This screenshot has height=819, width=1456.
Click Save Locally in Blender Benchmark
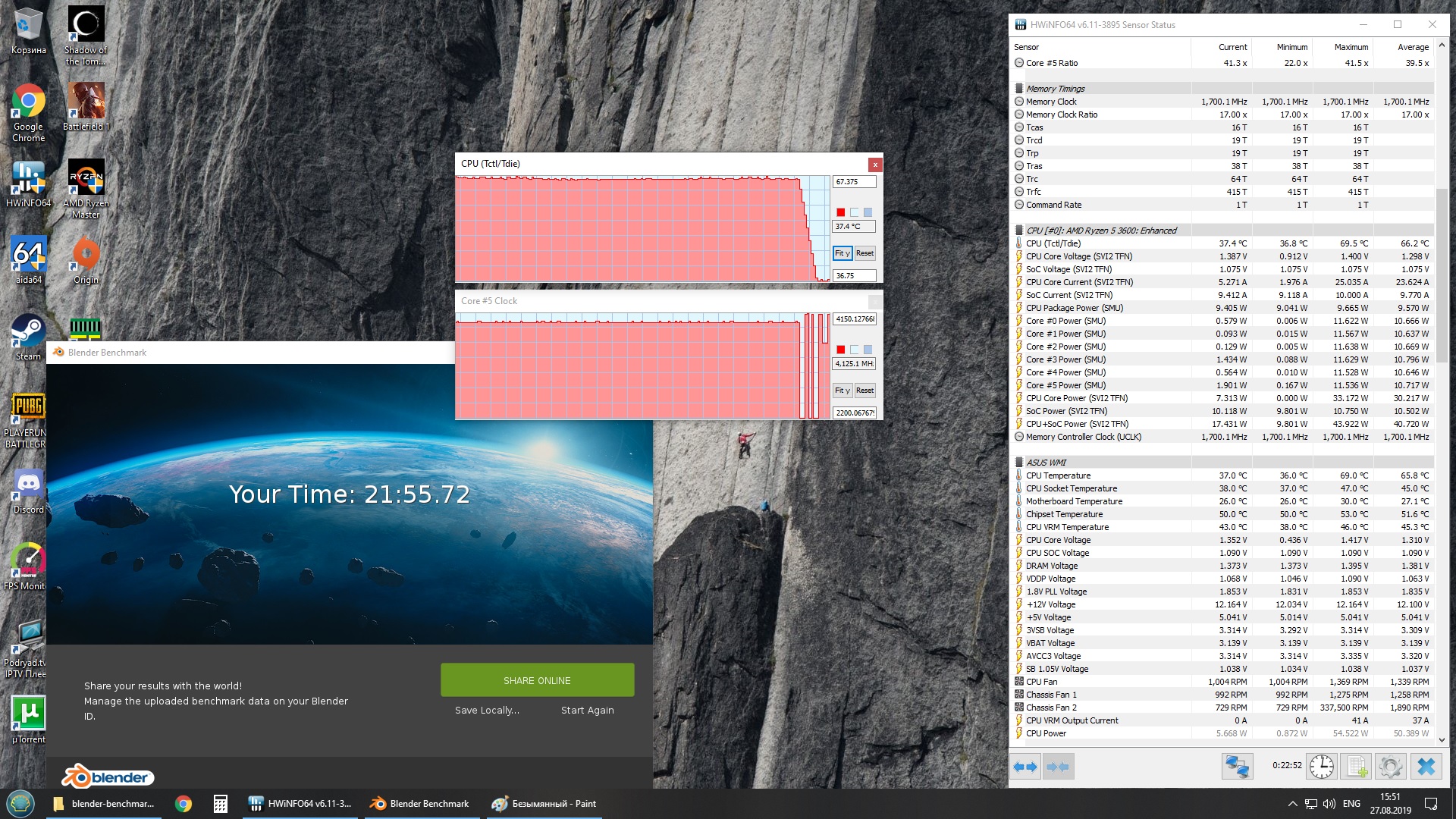(487, 711)
